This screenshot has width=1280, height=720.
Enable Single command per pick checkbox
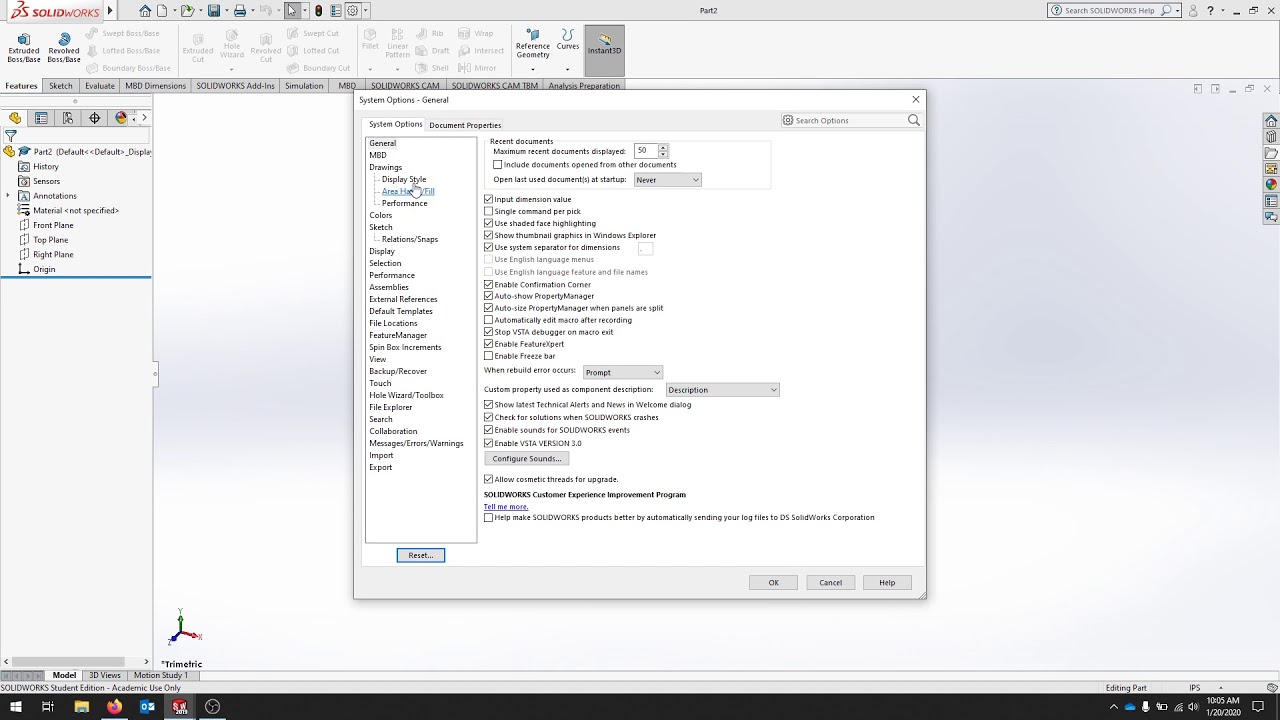point(488,211)
